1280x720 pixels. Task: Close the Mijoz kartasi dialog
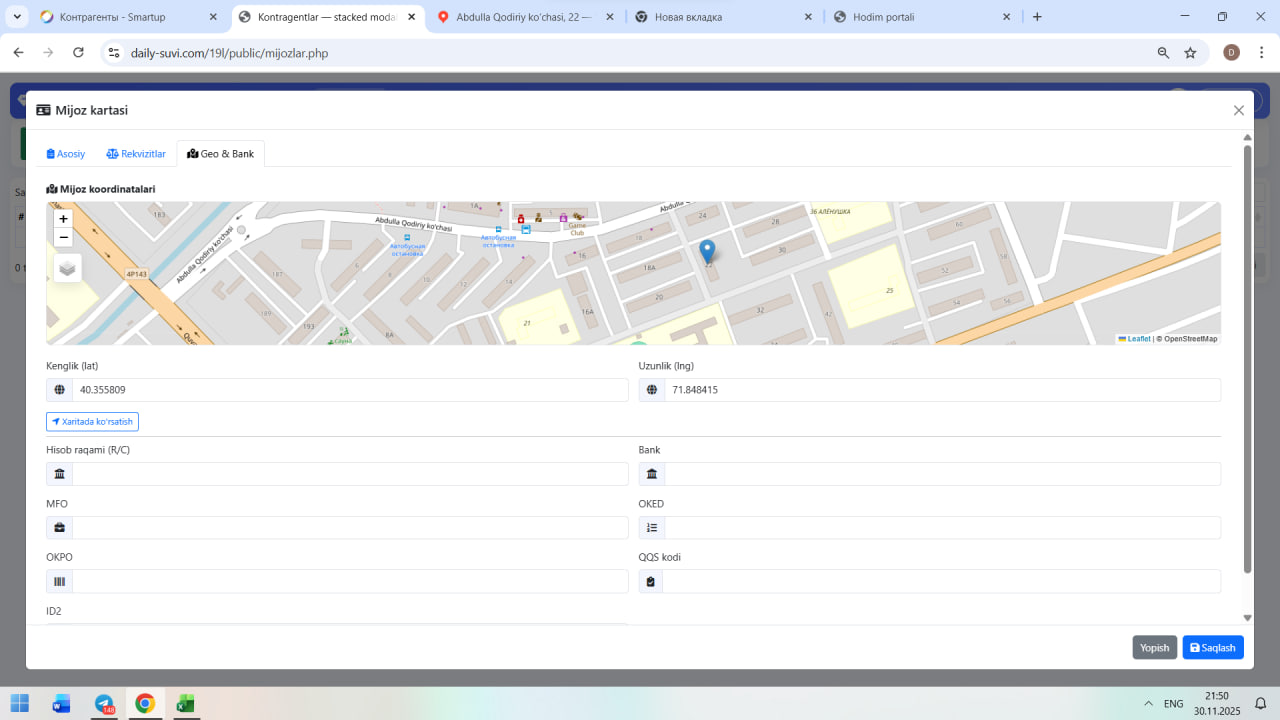1239,111
